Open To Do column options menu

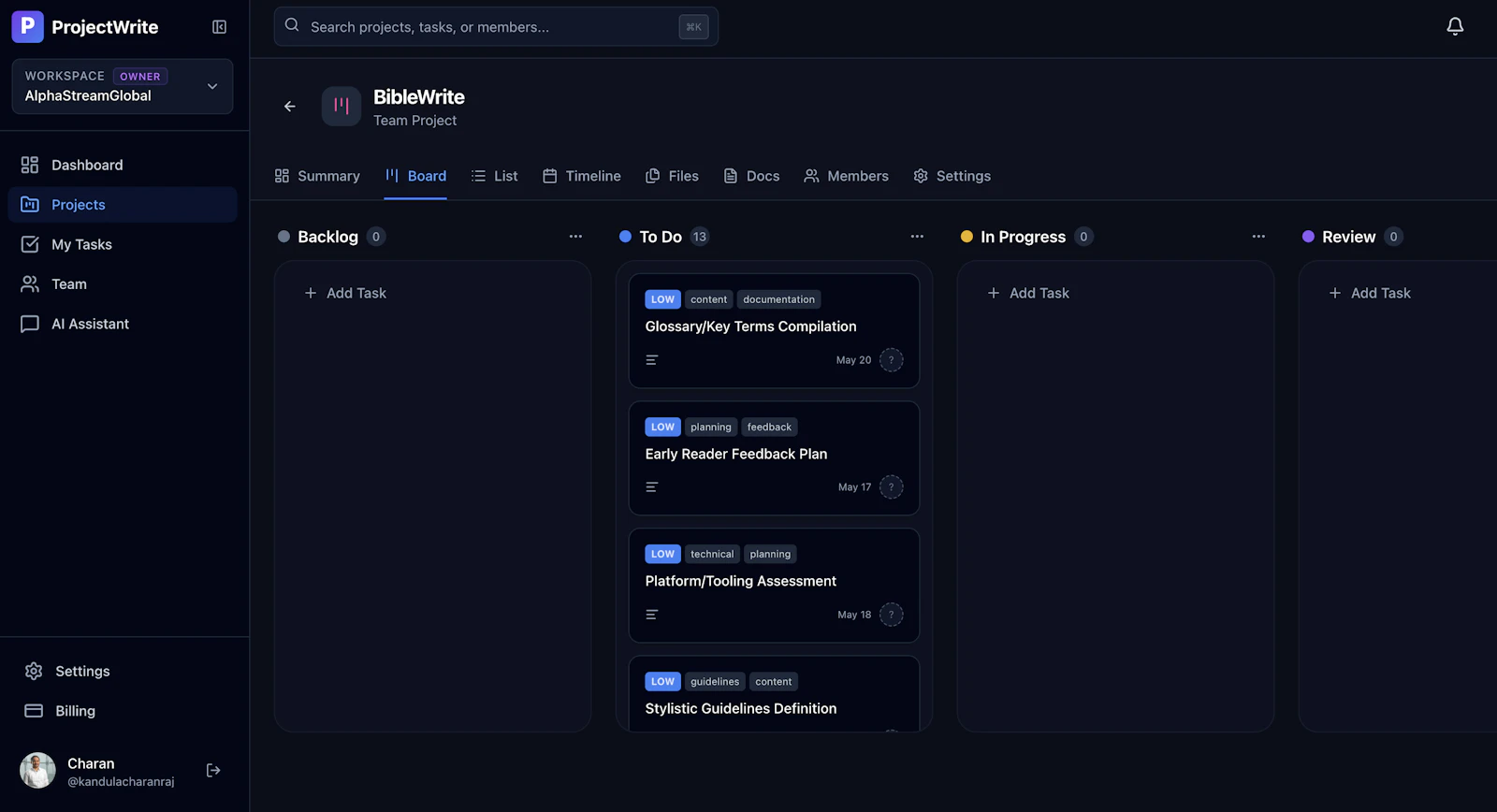[917, 237]
